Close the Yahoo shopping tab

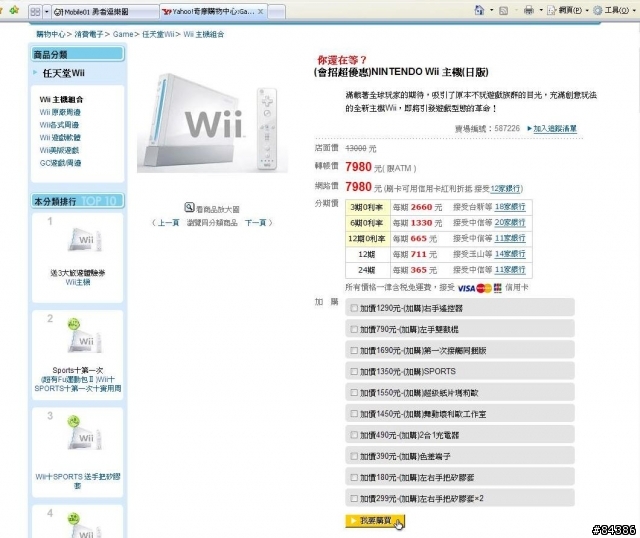click(260, 11)
